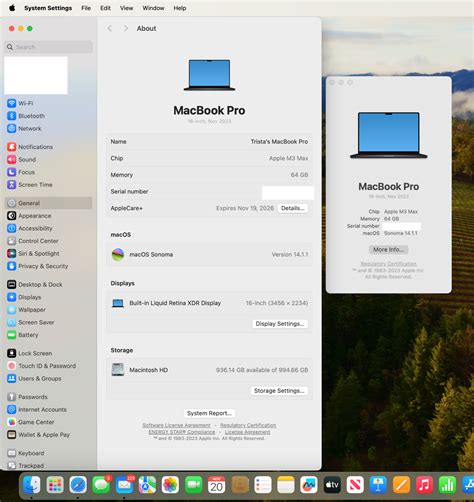The image size is (474, 502).
Task: Select Screen Saver in the sidebar
Action: point(30,322)
